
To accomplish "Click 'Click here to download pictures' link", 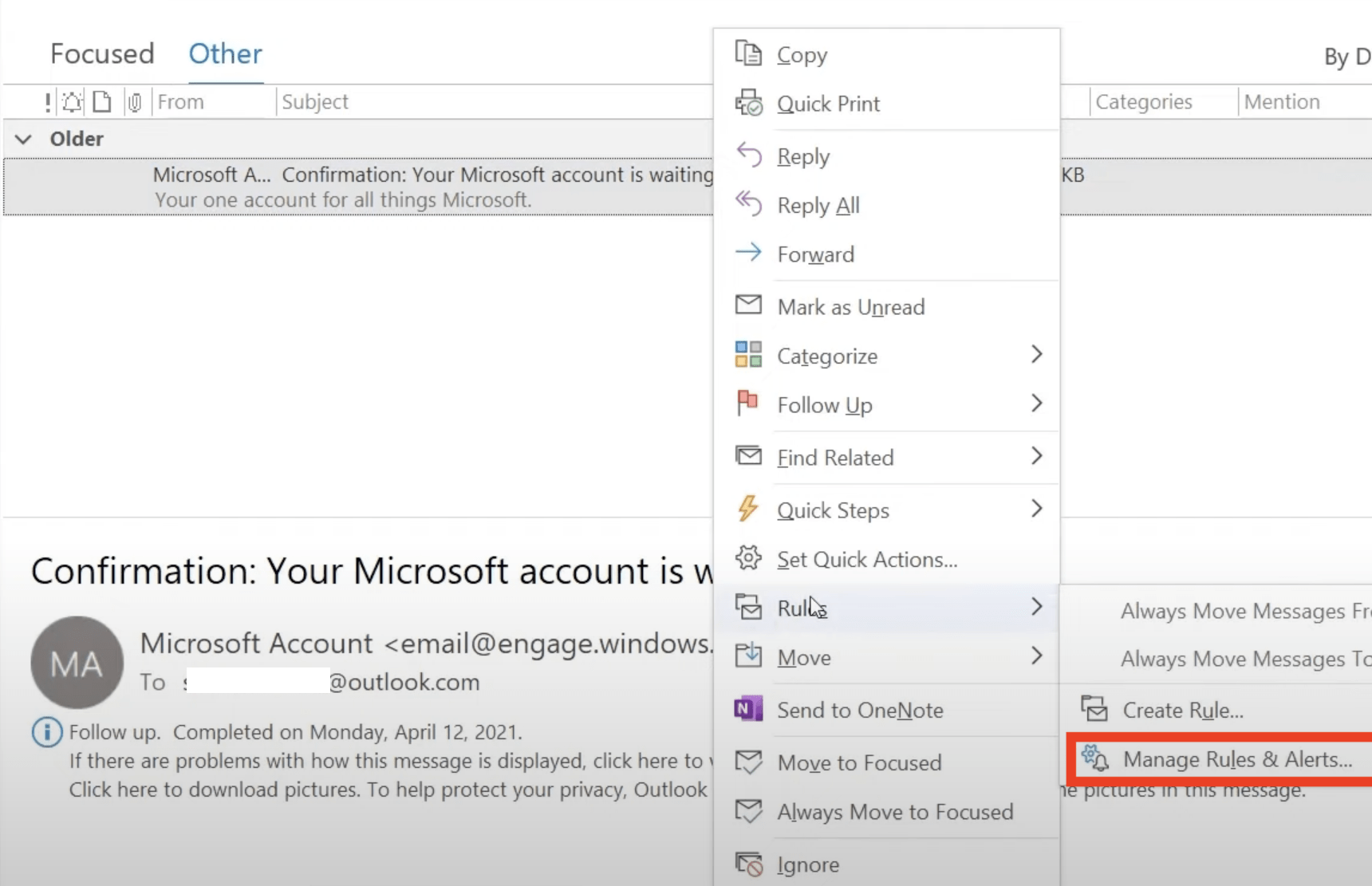I will click(x=213, y=790).
